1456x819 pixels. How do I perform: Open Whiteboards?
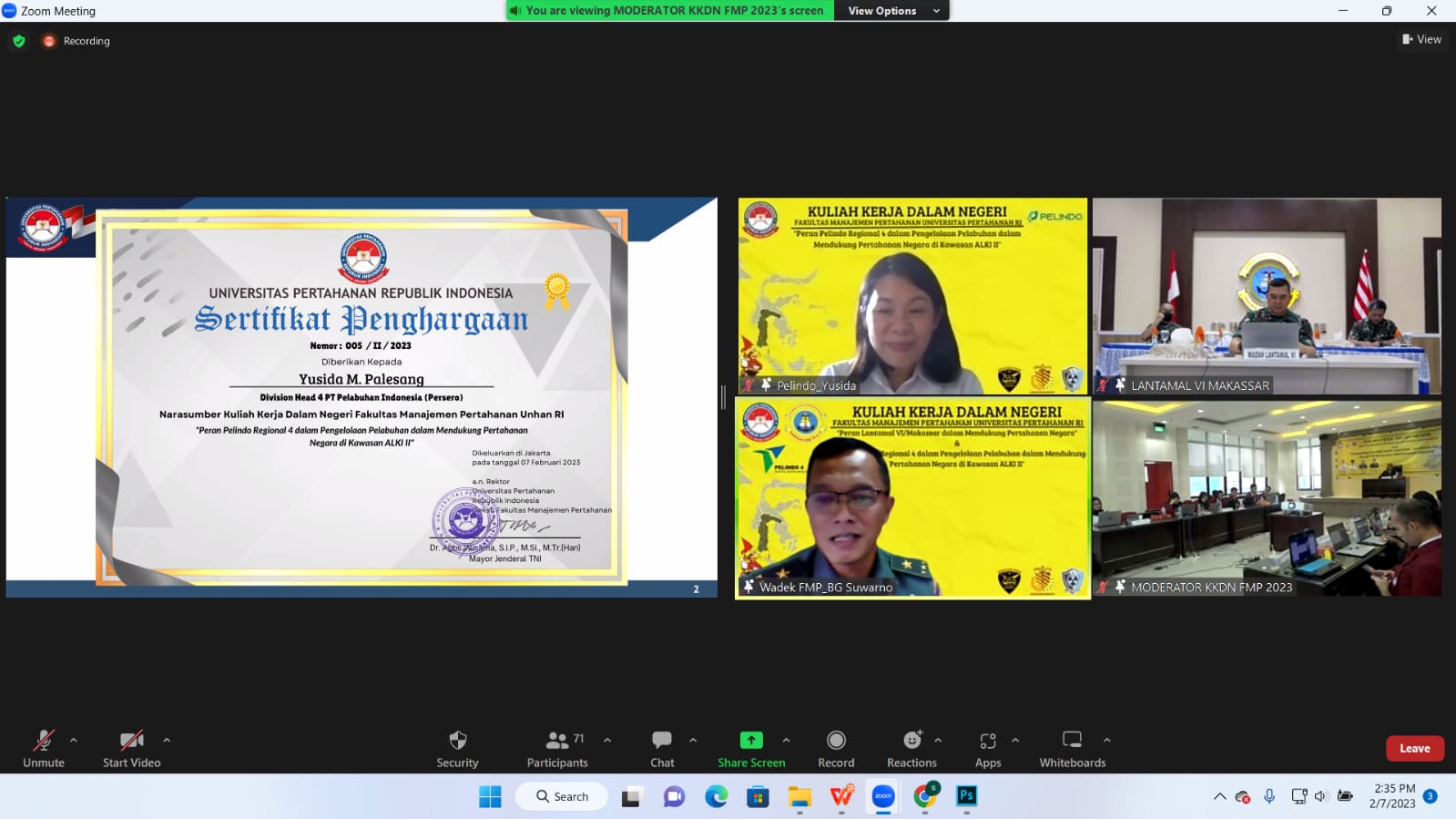point(1073,749)
